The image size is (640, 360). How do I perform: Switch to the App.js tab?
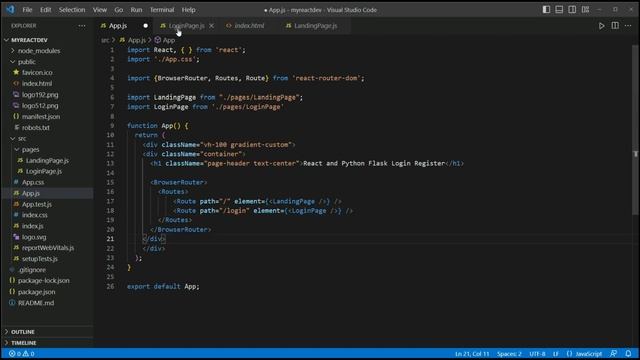tap(118, 26)
